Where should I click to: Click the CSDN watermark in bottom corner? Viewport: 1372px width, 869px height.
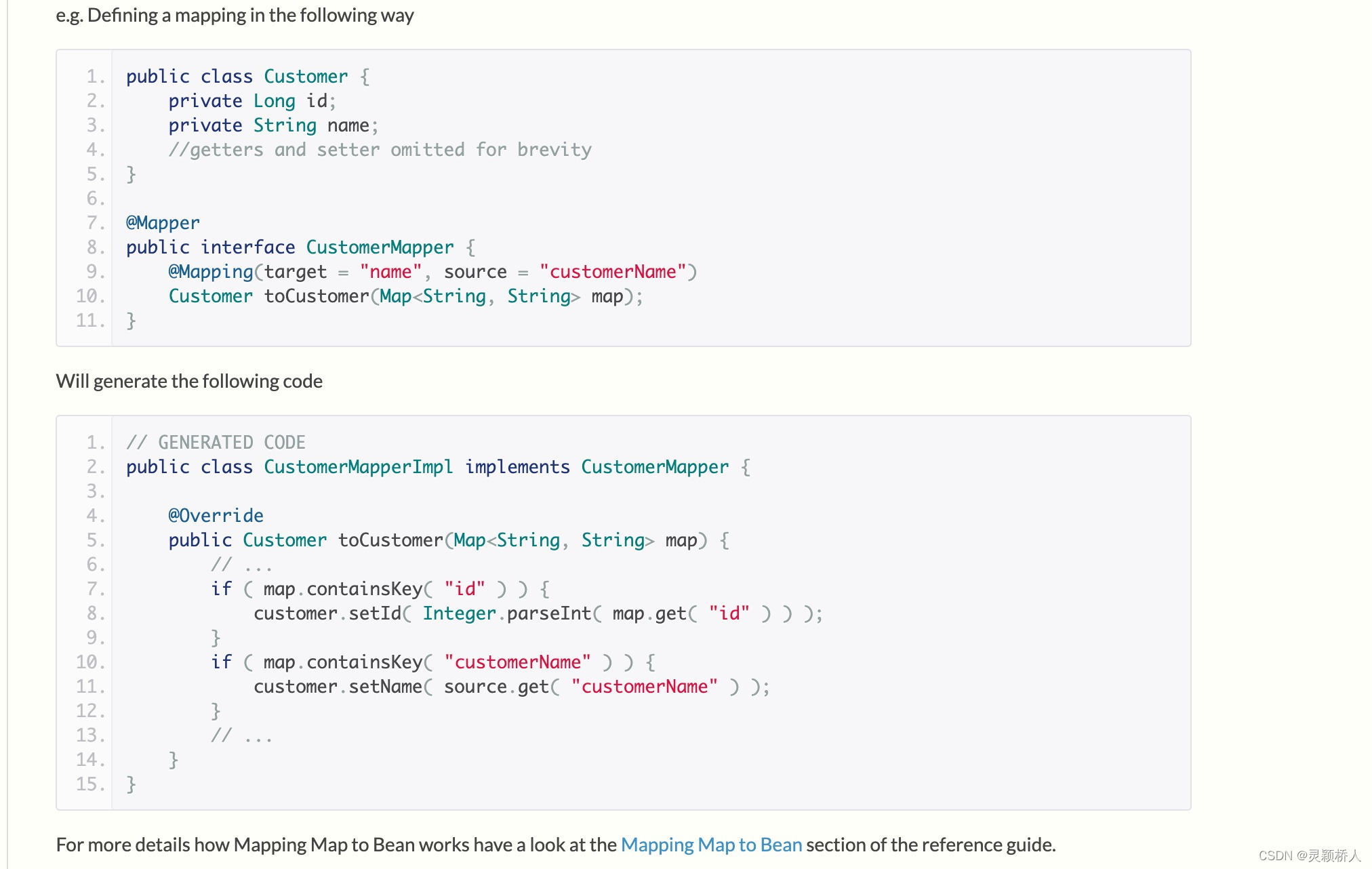pyautogui.click(x=1309, y=855)
